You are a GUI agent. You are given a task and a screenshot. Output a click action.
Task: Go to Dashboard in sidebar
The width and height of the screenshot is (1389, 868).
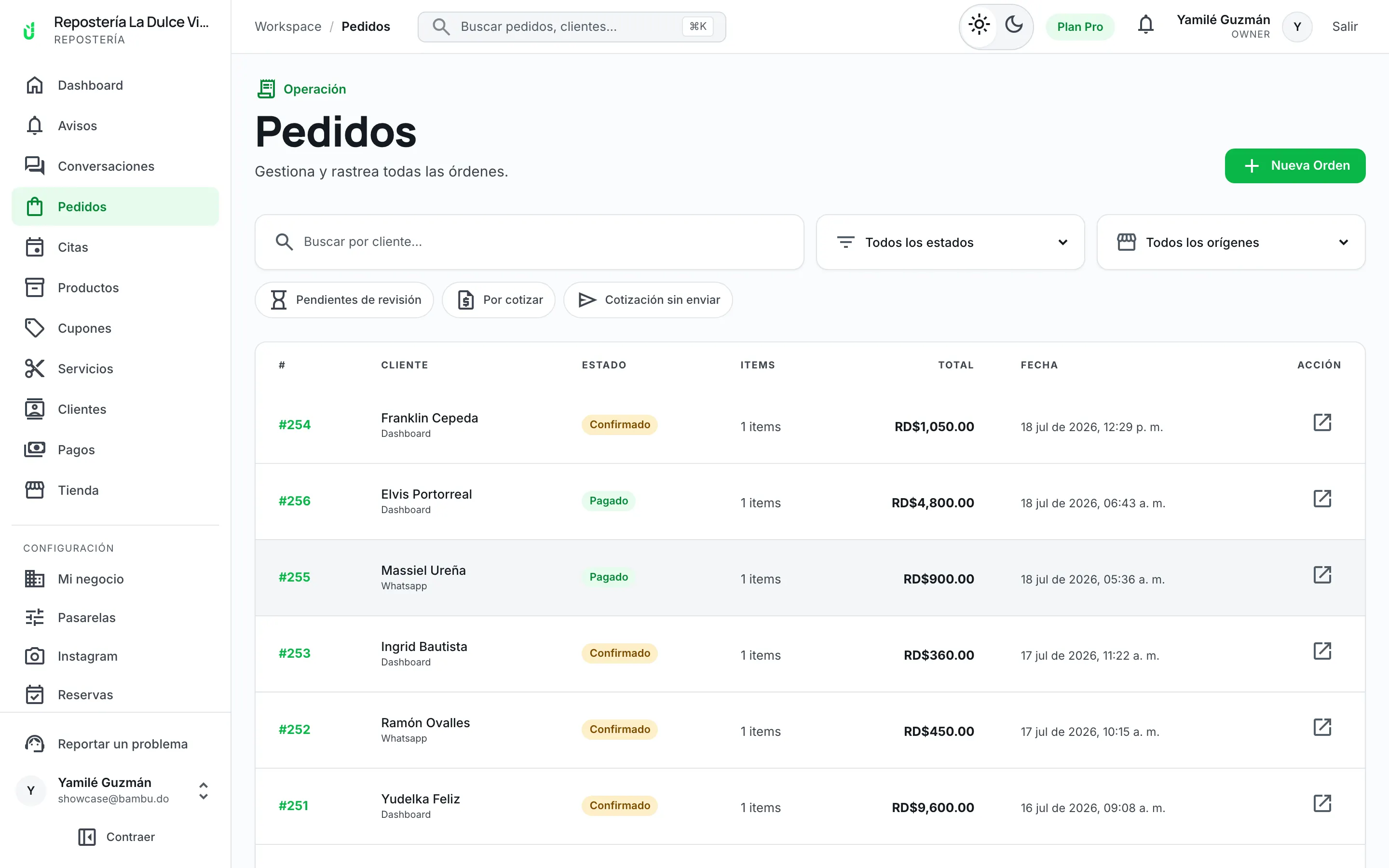pos(115,85)
